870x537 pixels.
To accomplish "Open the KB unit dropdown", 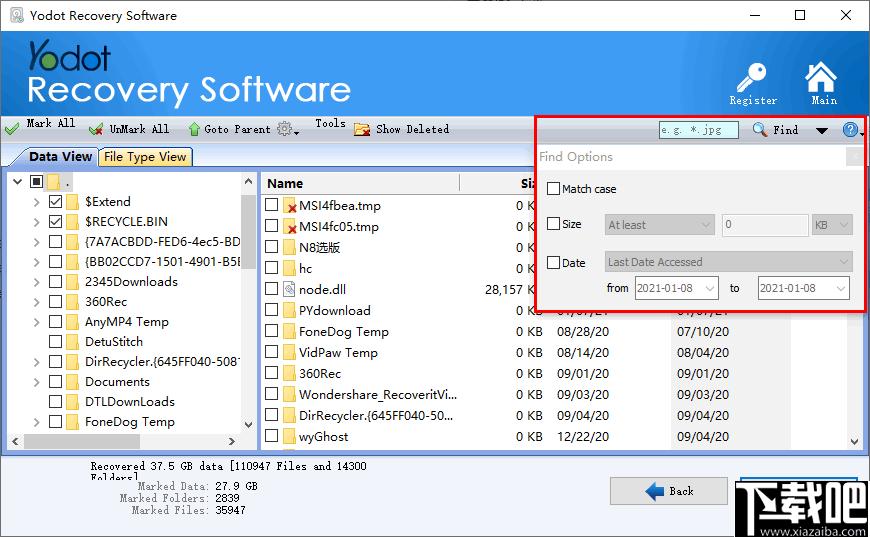I will pyautogui.click(x=832, y=225).
